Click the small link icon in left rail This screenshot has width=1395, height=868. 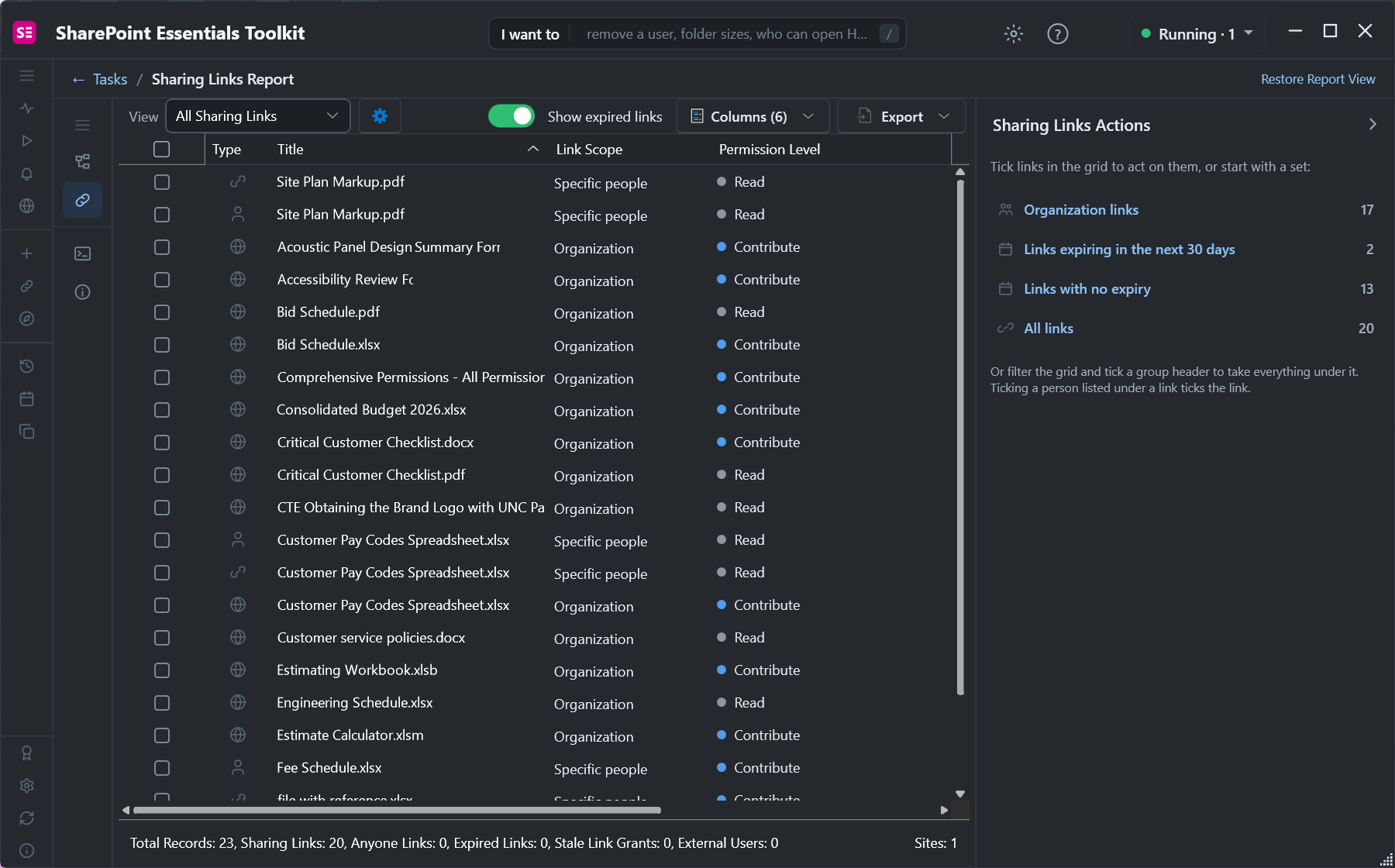pyautogui.click(x=26, y=286)
